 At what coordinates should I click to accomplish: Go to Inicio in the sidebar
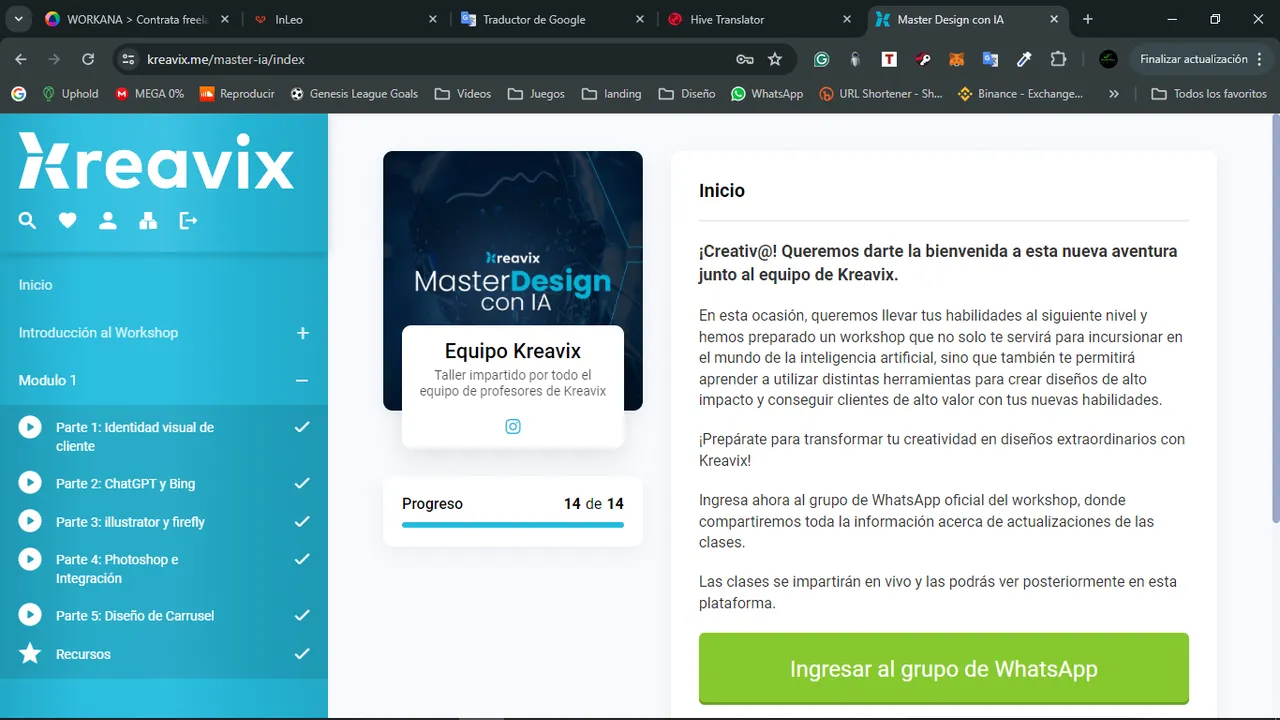pos(35,285)
